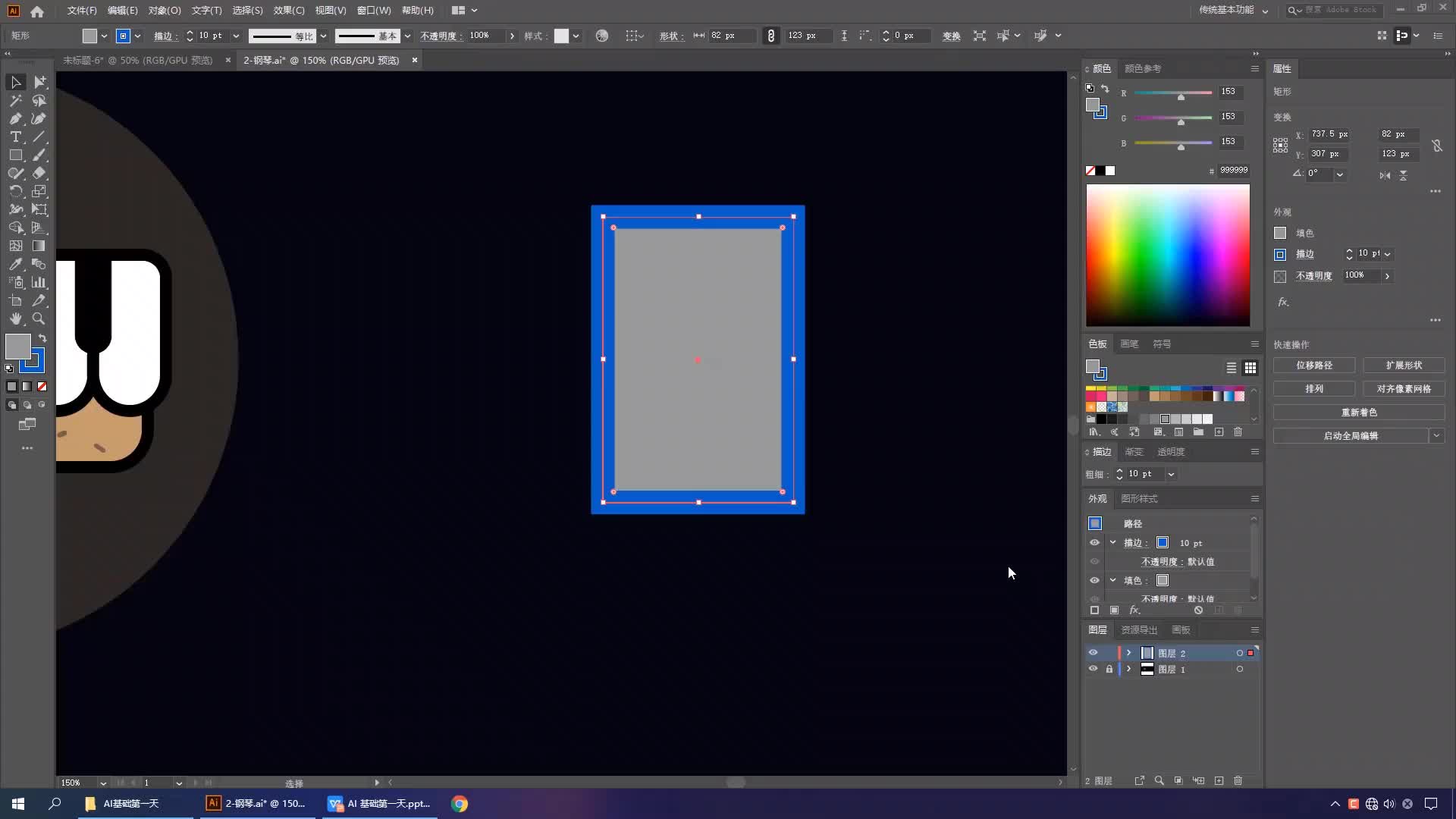Expand 图层 2 in layers panel
Screen dimensions: 1456x819
[x=1128, y=652]
